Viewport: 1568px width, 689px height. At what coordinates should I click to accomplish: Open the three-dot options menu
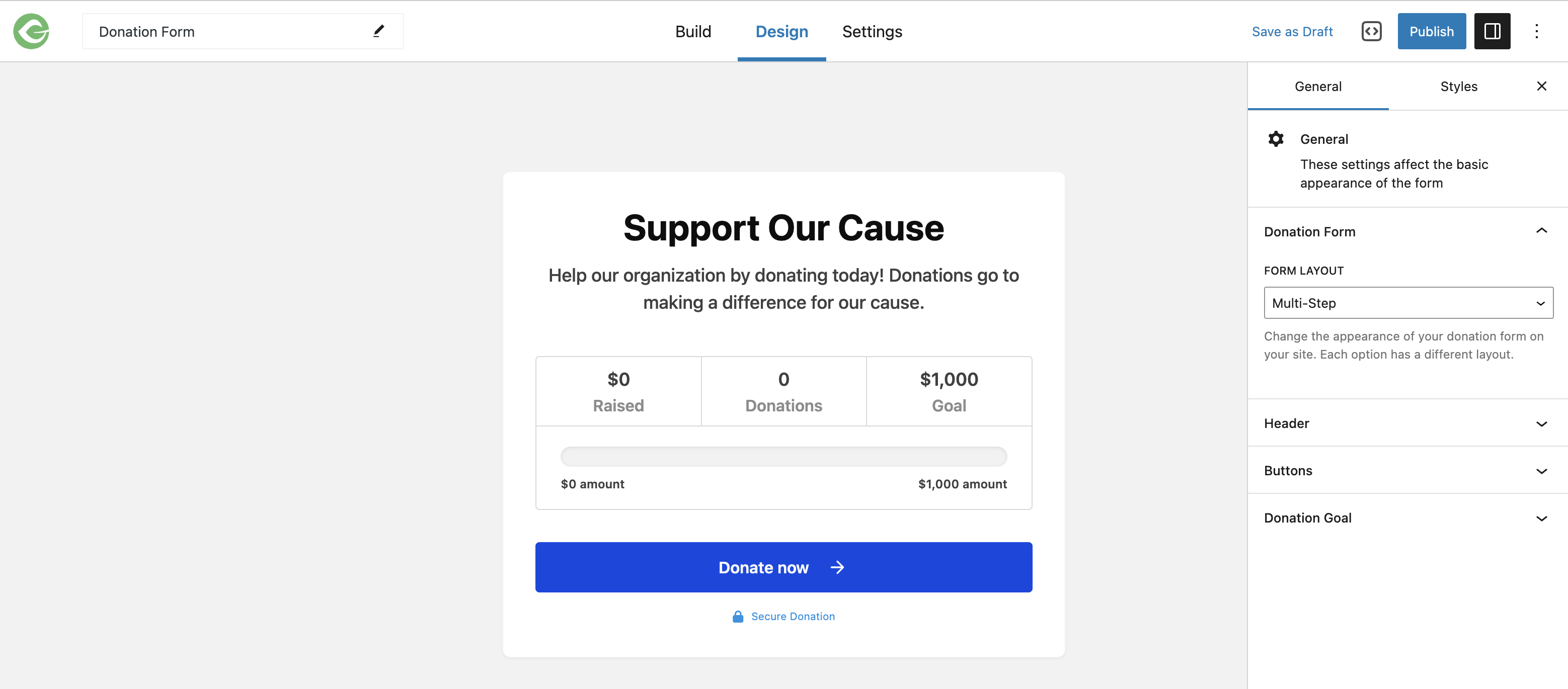[1538, 31]
